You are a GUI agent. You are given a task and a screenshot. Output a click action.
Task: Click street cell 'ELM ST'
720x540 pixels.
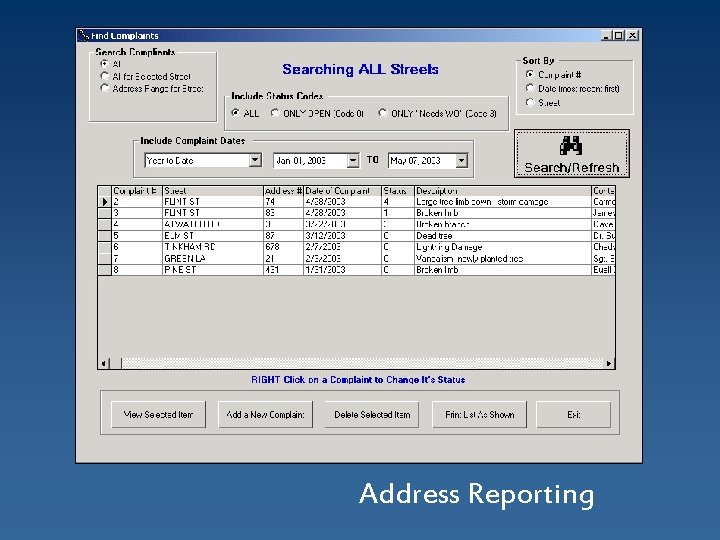point(213,236)
